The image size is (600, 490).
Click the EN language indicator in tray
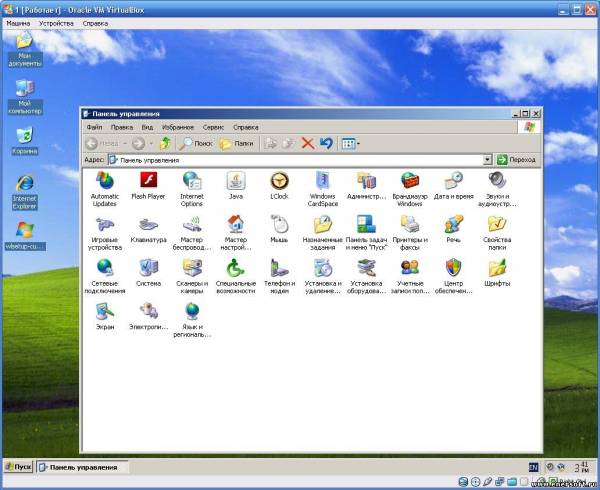[x=533, y=467]
